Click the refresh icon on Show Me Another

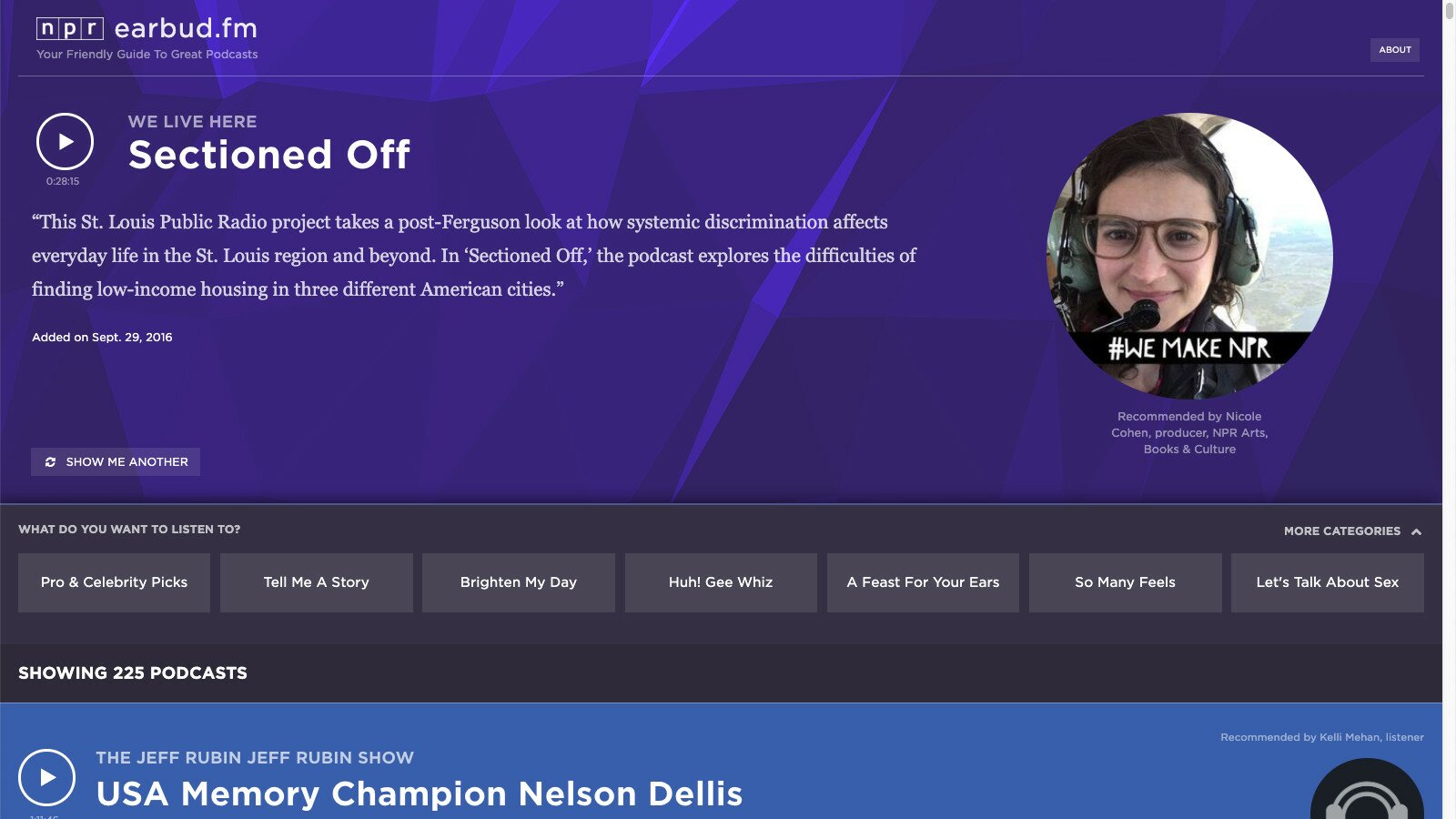coord(51,462)
